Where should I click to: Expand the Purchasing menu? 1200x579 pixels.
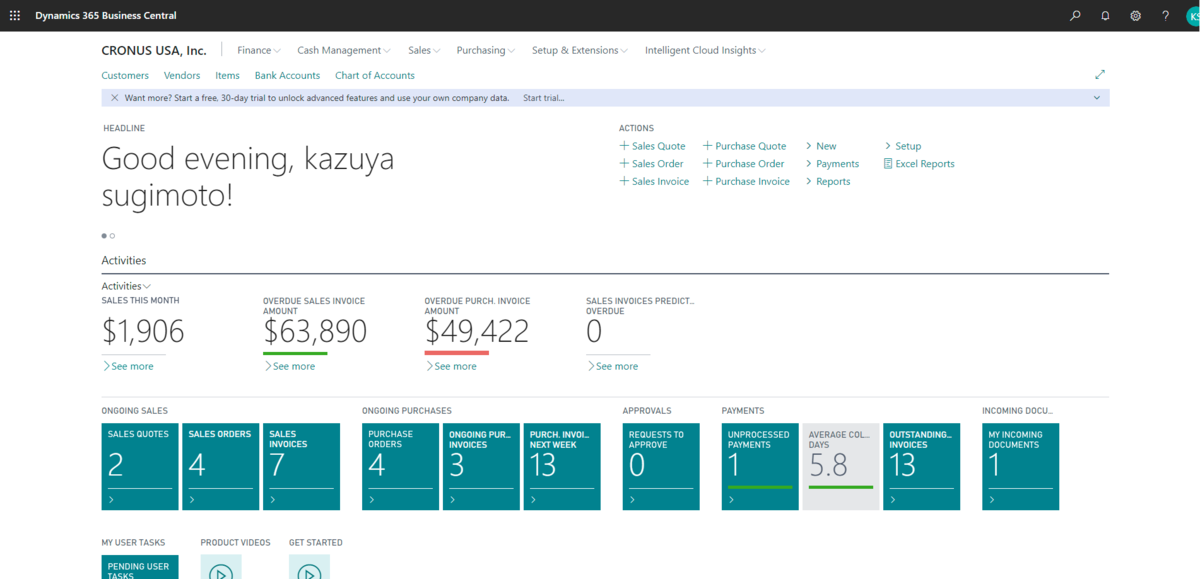pos(486,50)
